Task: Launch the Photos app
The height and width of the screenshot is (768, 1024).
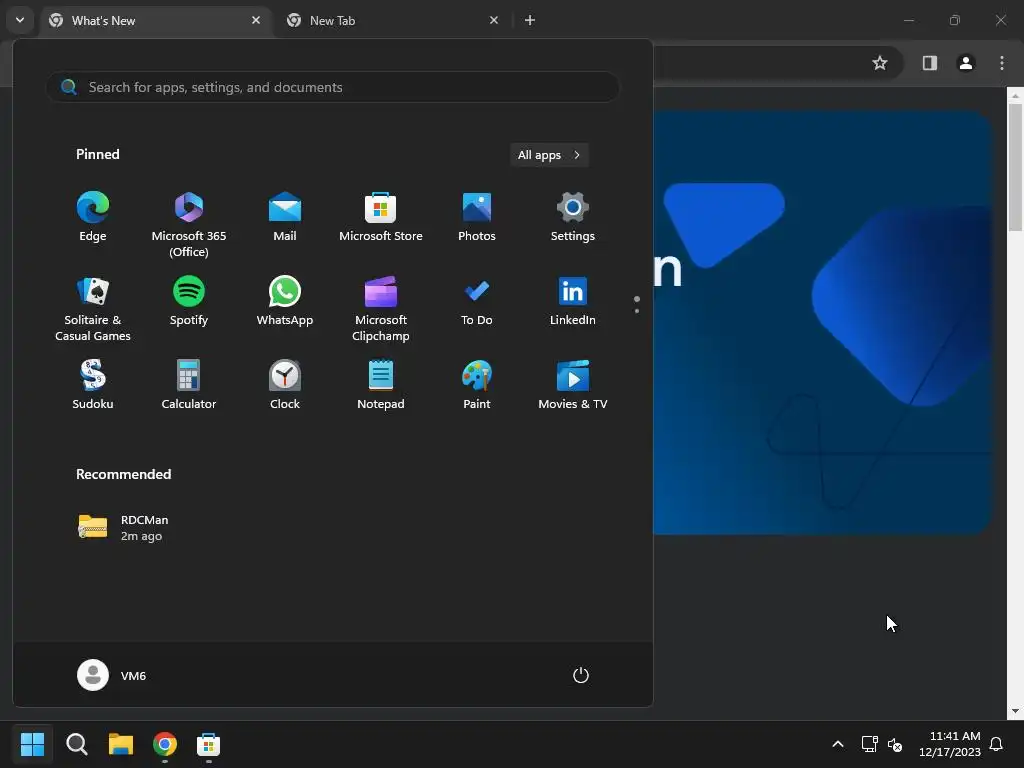Action: coord(477,217)
